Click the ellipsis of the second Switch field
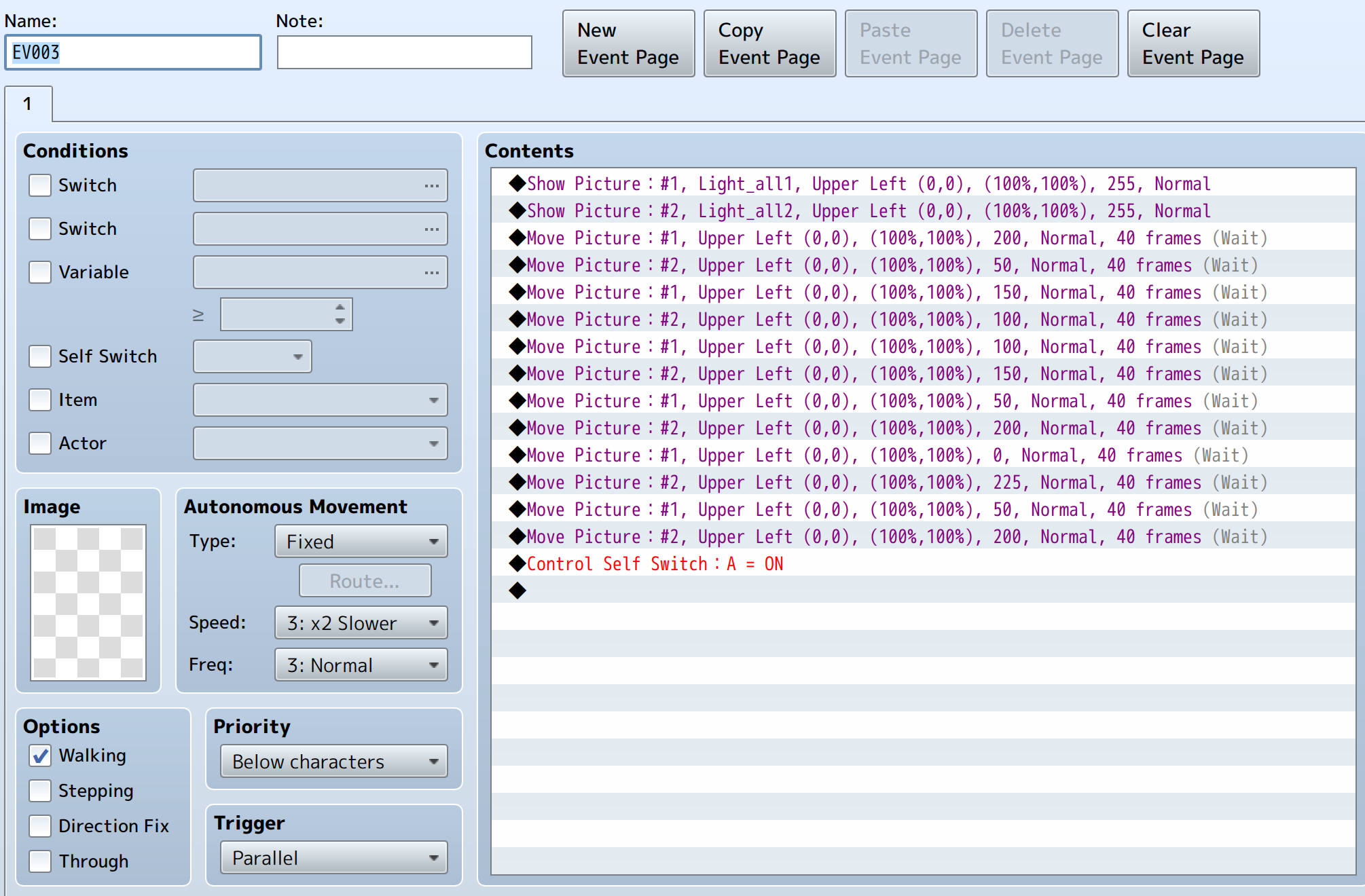This screenshot has height=896, width=1365. click(x=432, y=229)
